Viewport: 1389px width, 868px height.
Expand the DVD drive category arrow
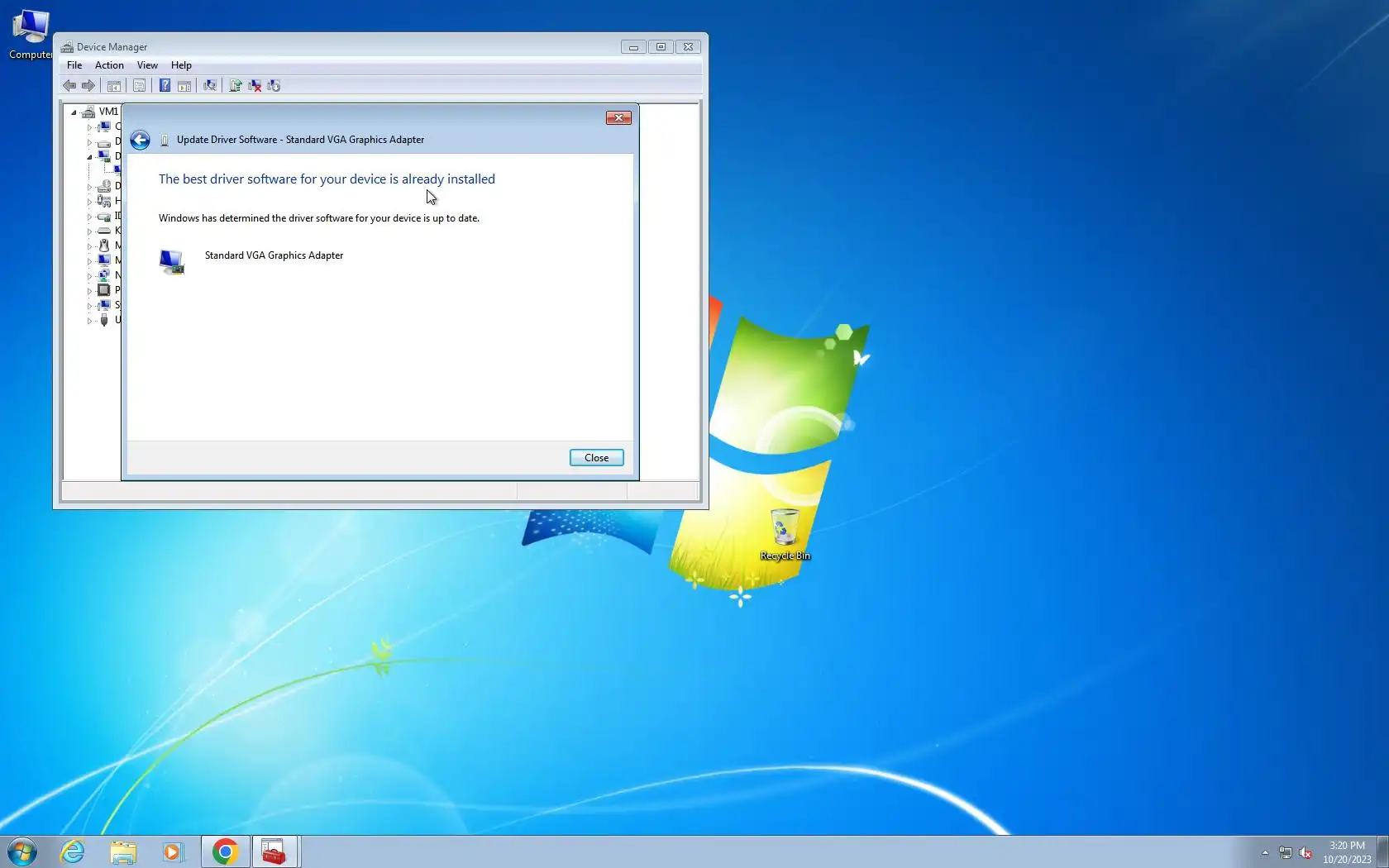(x=89, y=186)
